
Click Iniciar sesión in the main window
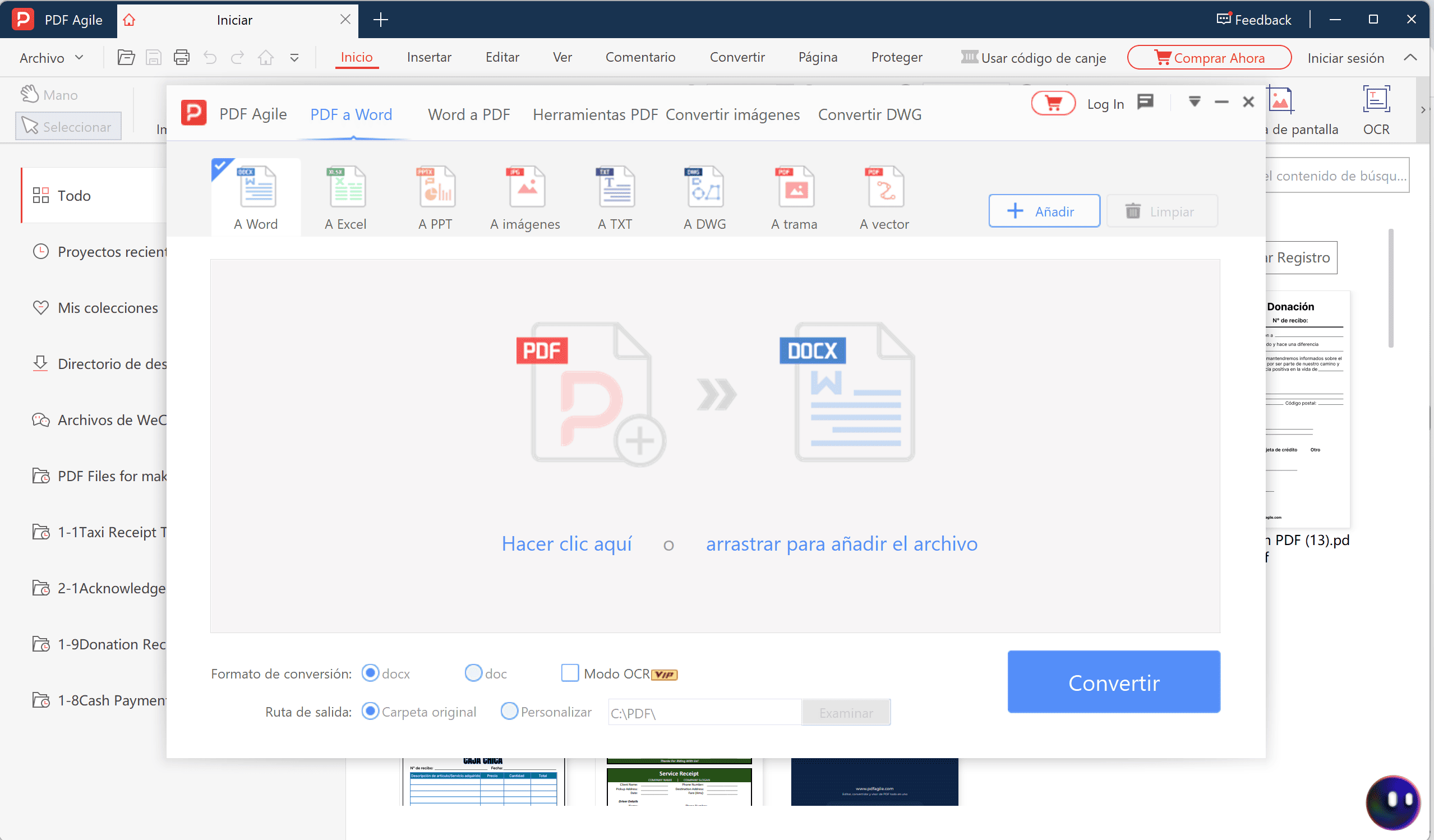[x=1346, y=58]
